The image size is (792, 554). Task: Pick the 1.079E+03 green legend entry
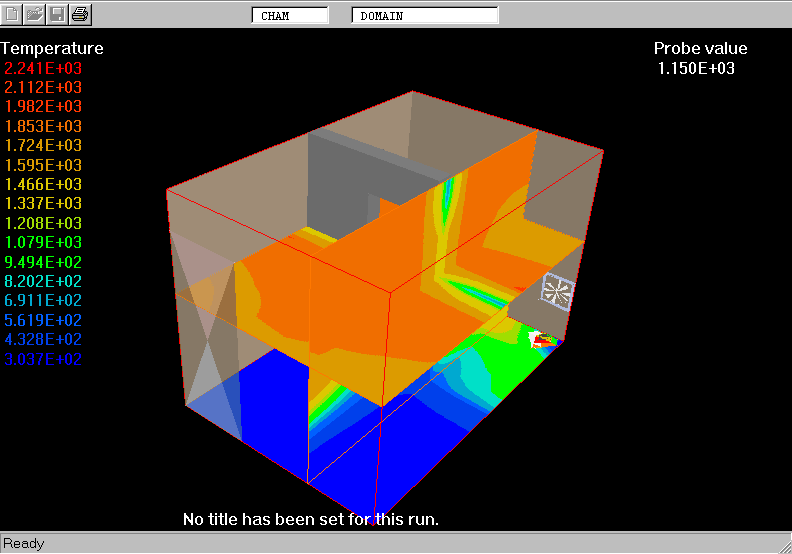click(43, 242)
